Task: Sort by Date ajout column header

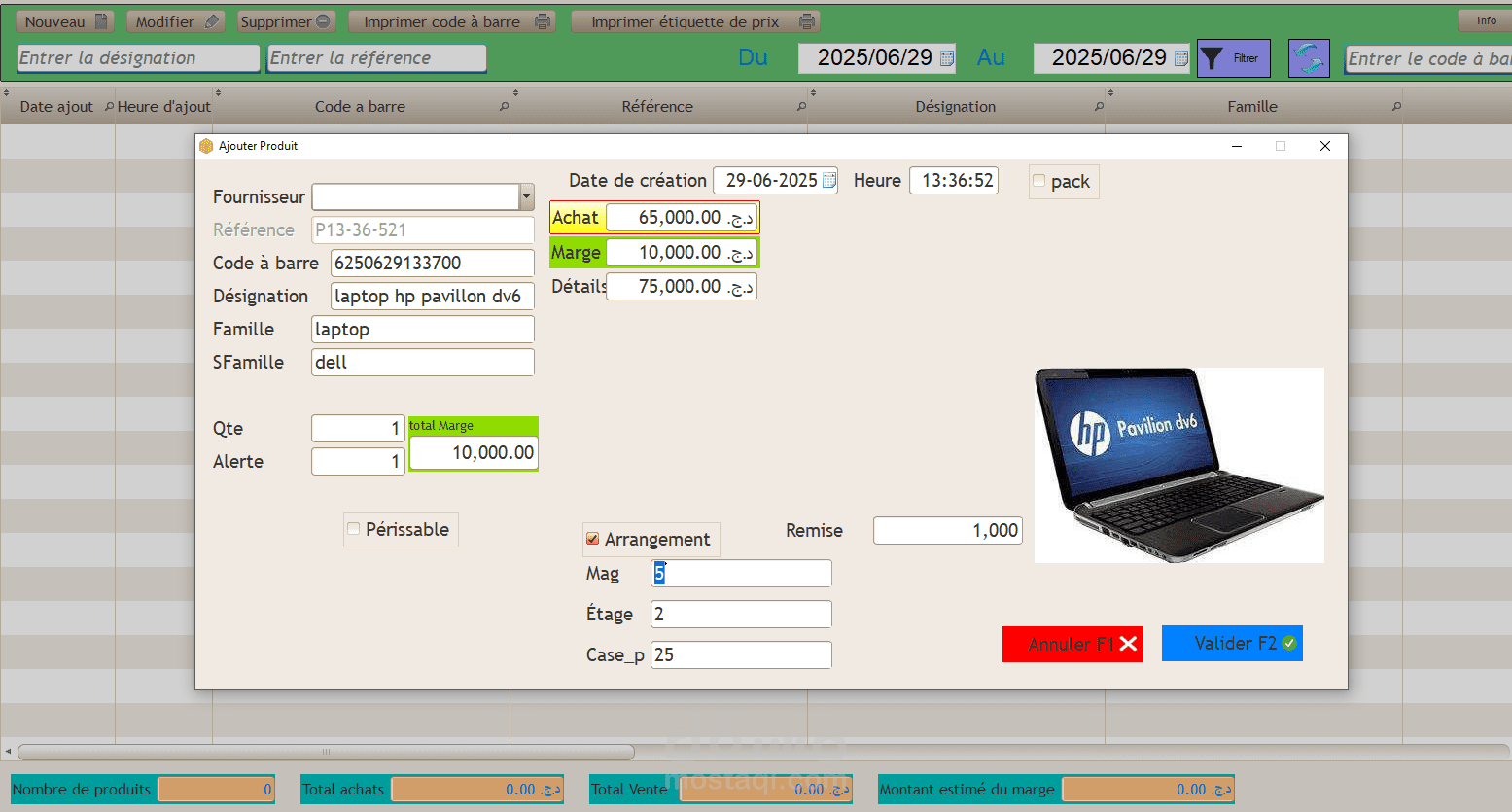Action: click(x=56, y=106)
